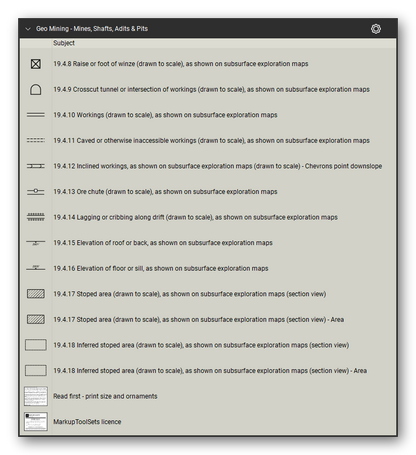The width and height of the screenshot is (416, 455).
Task: Select the 19.4.18 Inferred stoped area icon
Action: [36, 345]
